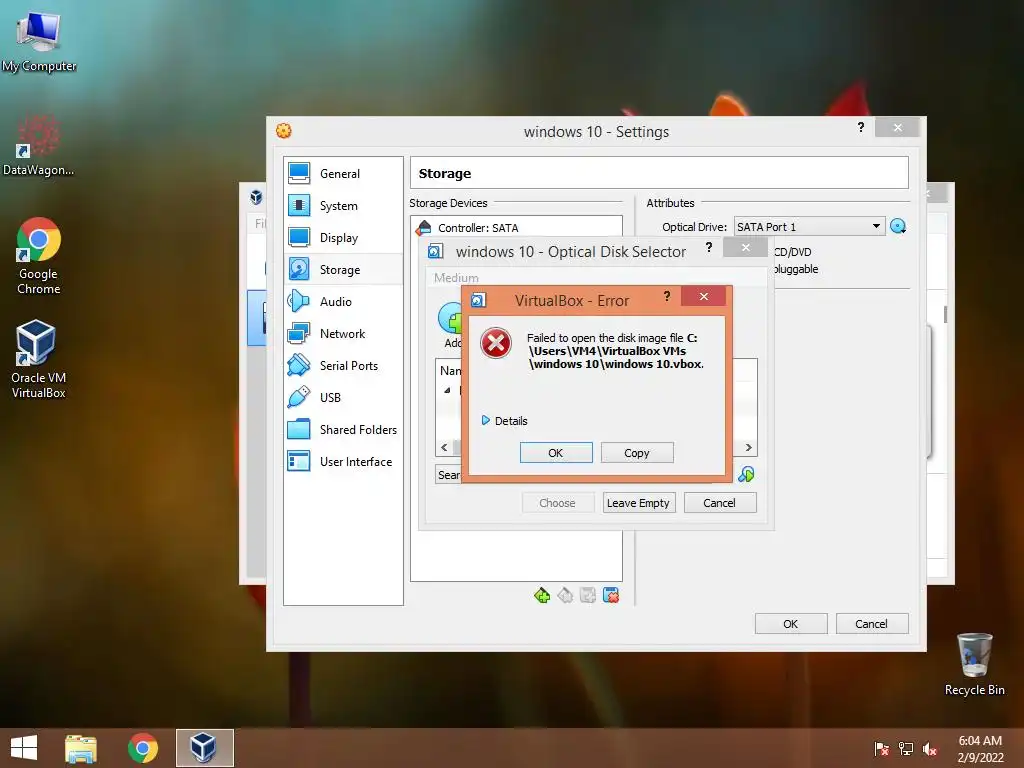Screen dimensions: 1024x768
Task: Close the windows 10 Settings window
Action: pyautogui.click(x=898, y=127)
